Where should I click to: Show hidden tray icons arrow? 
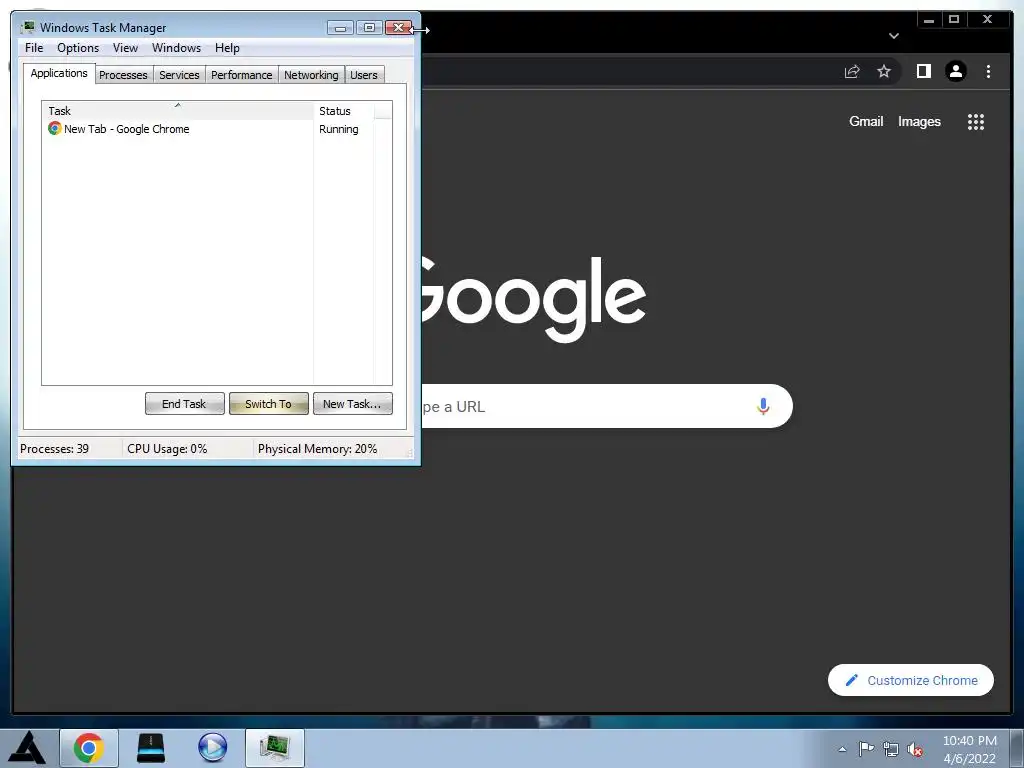coord(842,749)
